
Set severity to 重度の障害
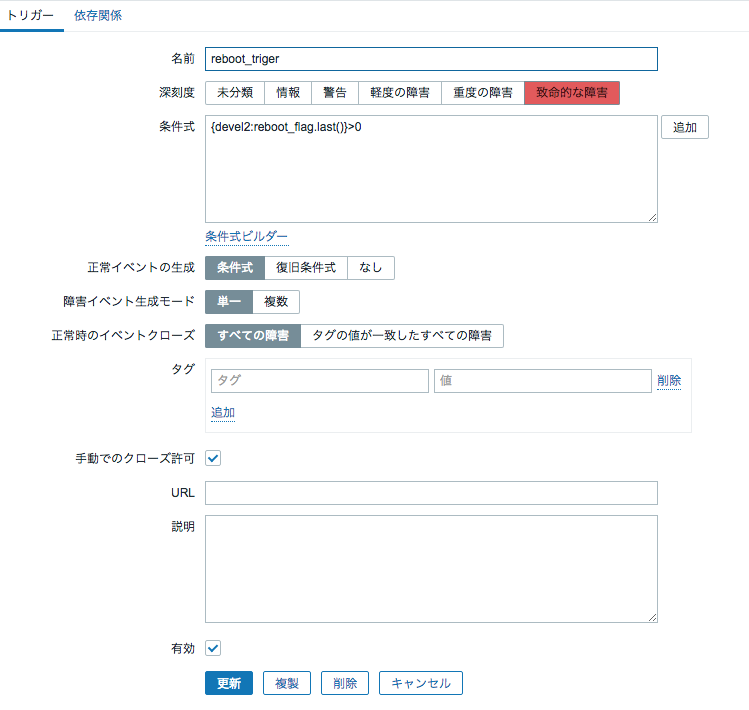(482, 93)
